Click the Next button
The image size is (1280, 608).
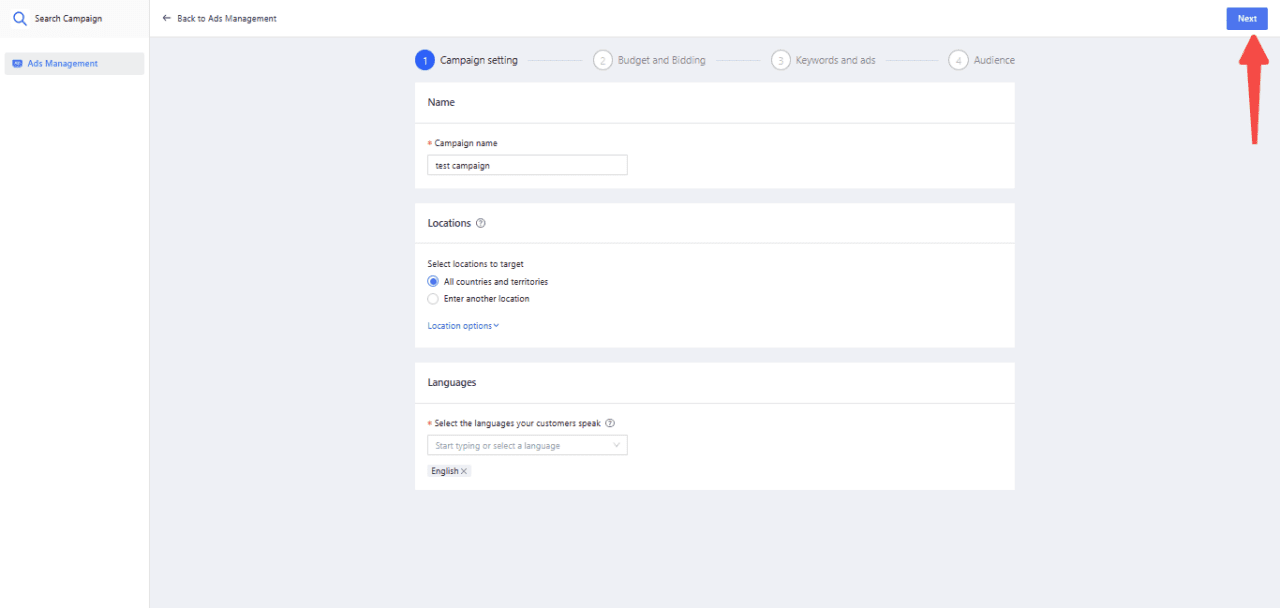(1247, 18)
